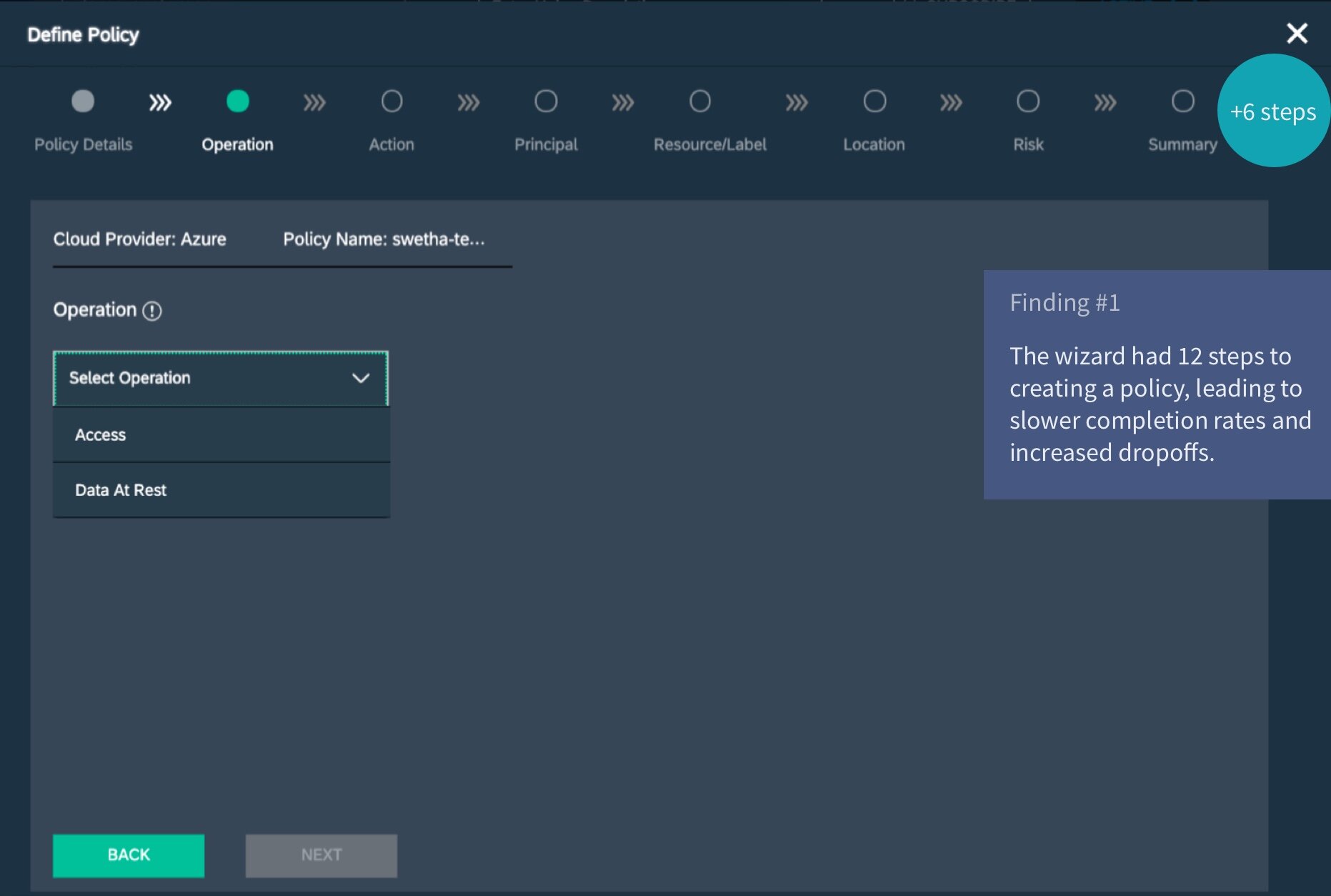Close the Define Policy dialog
The height and width of the screenshot is (896, 1331).
pyautogui.click(x=1296, y=34)
